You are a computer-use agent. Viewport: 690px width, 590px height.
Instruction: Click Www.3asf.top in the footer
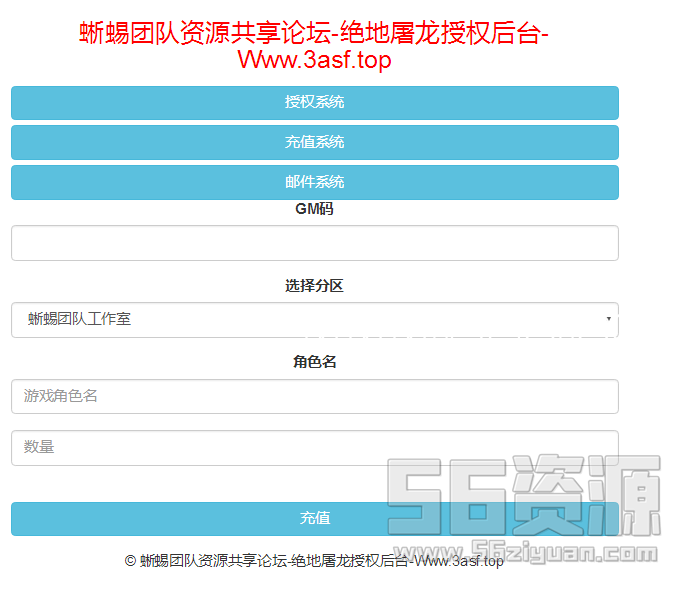(459, 561)
